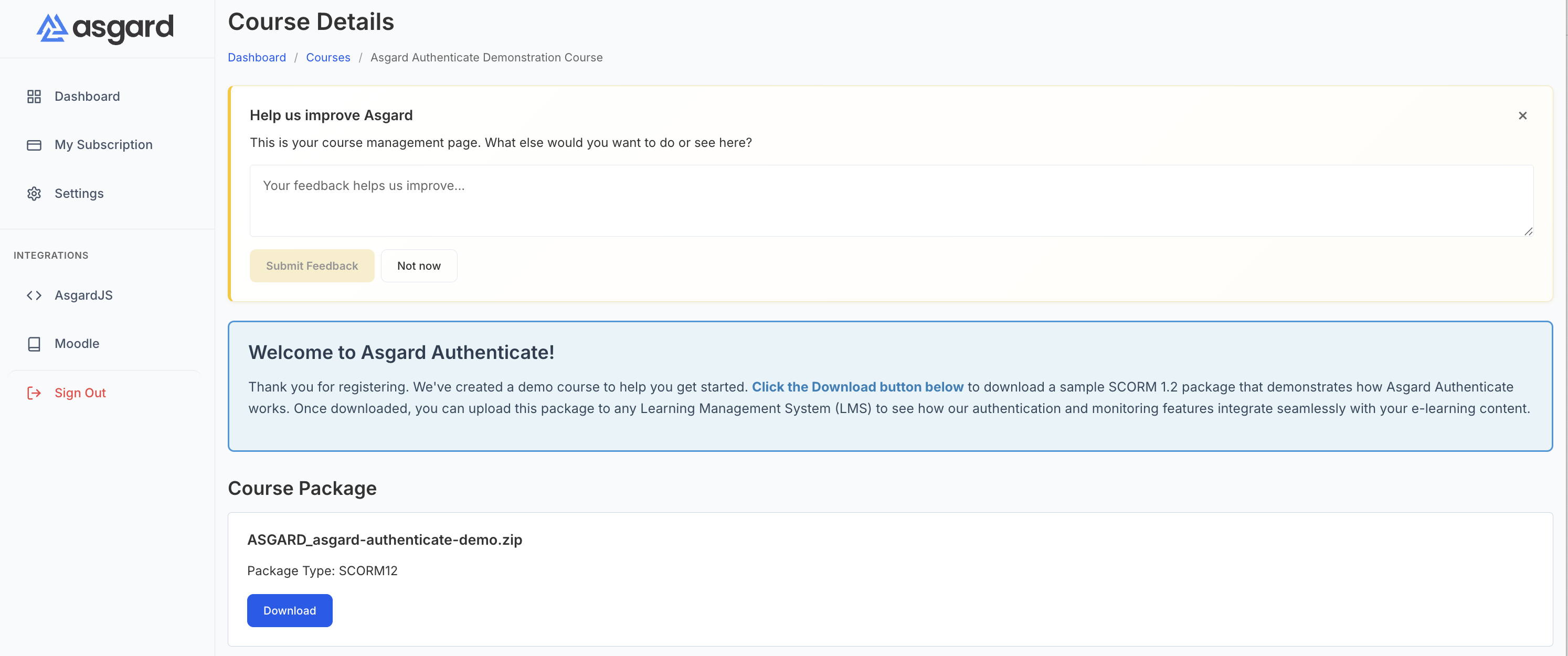Open Settings via the gear icon
This screenshot has width=1568, height=656.
[x=34, y=194]
